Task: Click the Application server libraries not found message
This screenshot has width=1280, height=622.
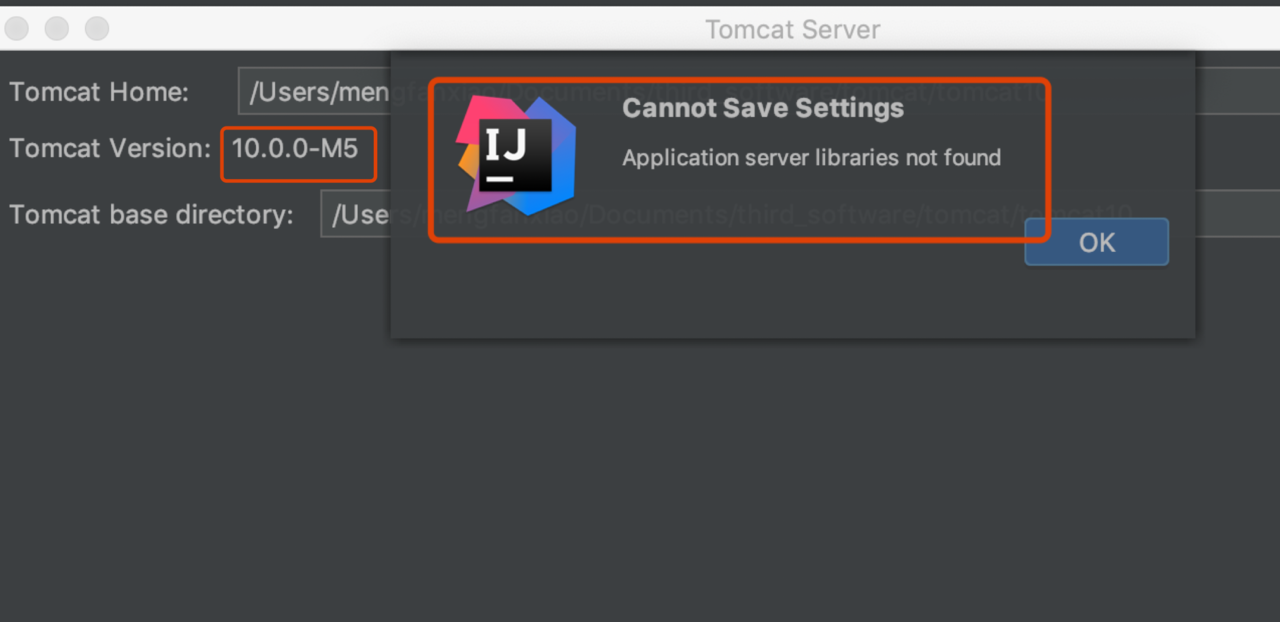Action: click(811, 157)
